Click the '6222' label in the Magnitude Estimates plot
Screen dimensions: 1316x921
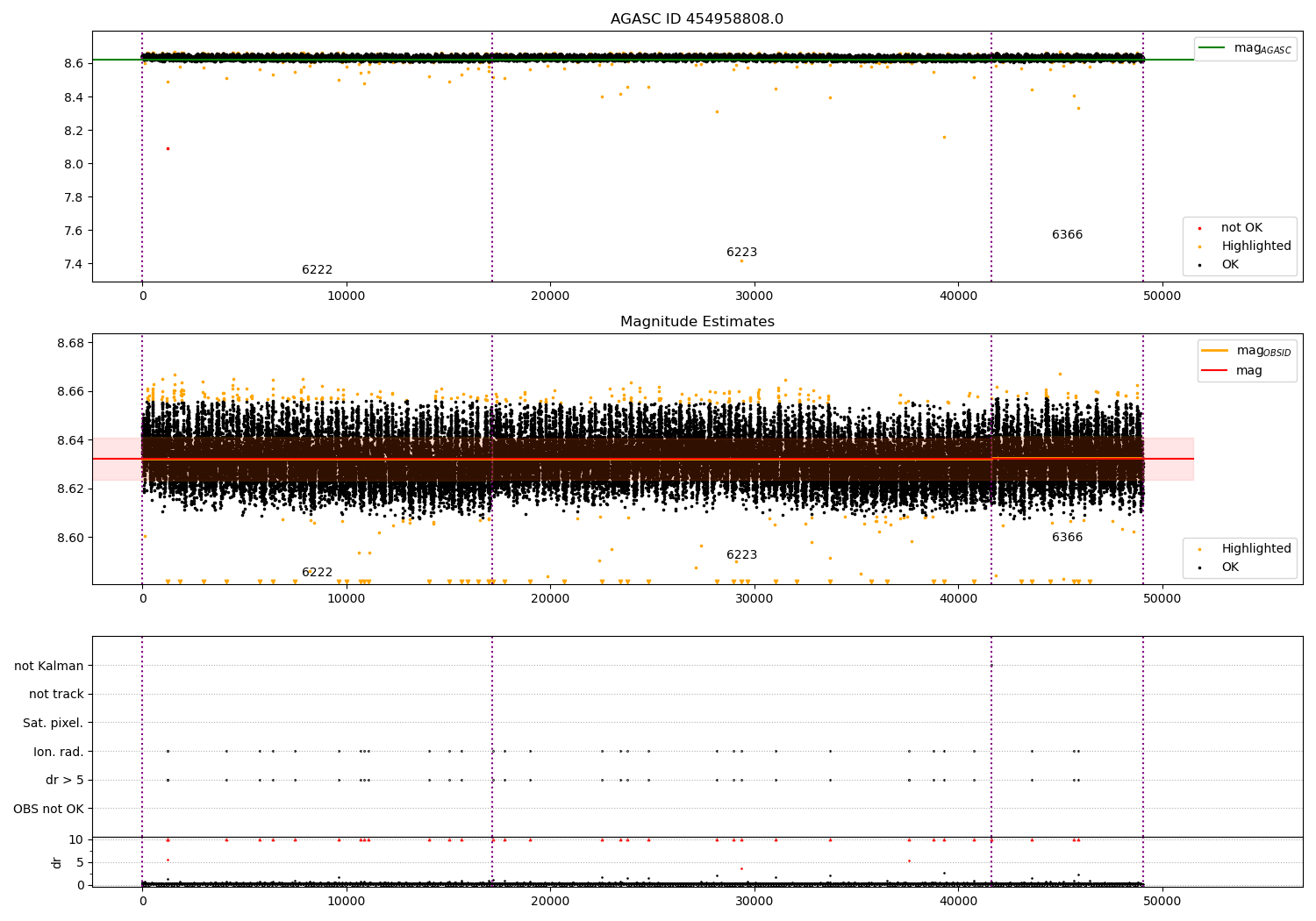tap(317, 573)
